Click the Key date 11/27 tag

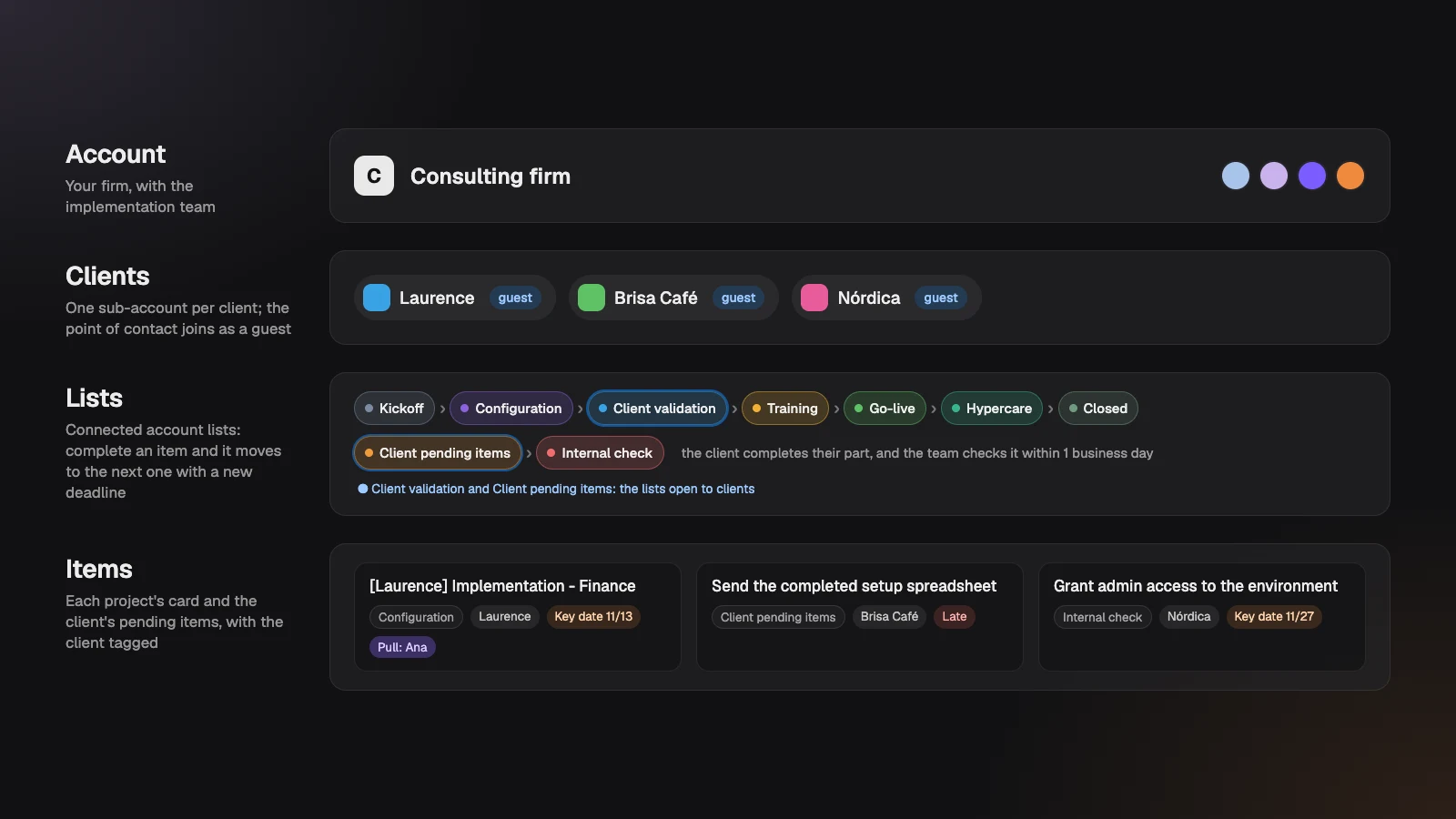[1274, 617]
